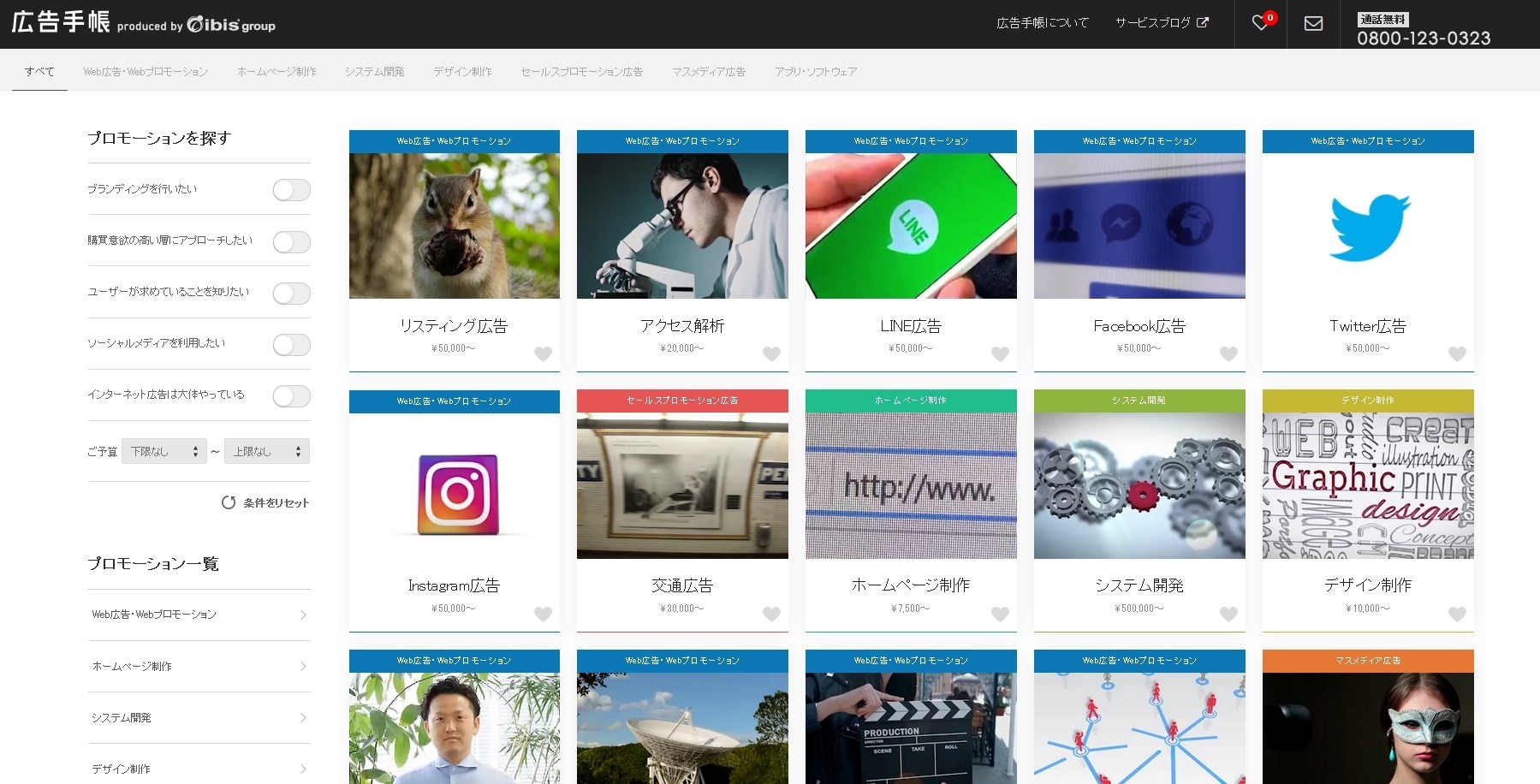This screenshot has width=1540, height=784.
Task: Expand システム開発 in promotion list
Action: (x=199, y=717)
